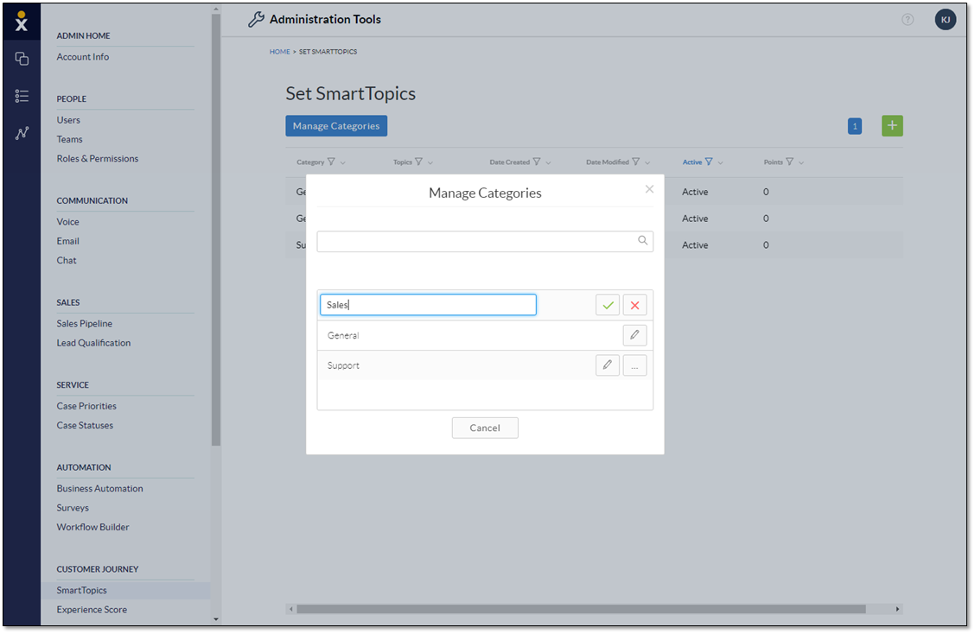974x633 pixels.
Task: Open the help question mark icon
Action: click(907, 19)
